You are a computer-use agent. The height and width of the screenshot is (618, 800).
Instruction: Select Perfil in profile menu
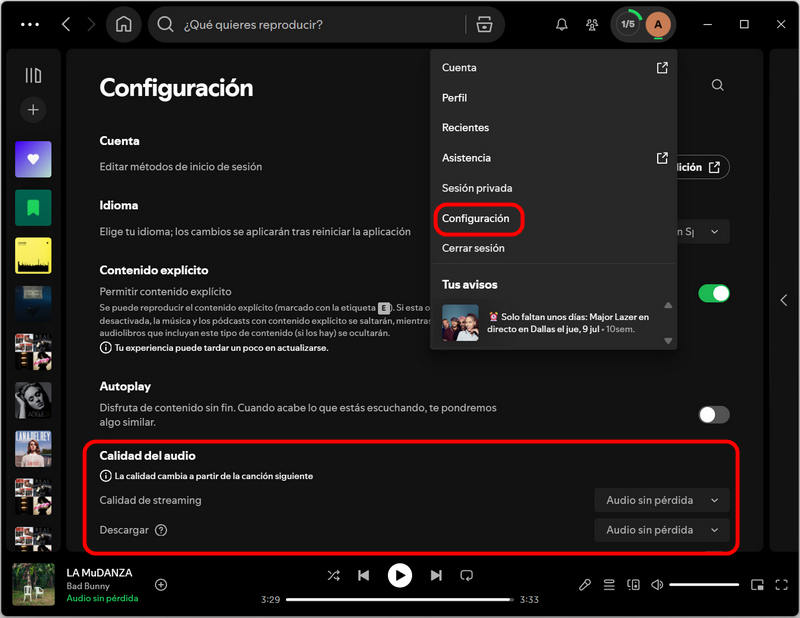coord(554,97)
